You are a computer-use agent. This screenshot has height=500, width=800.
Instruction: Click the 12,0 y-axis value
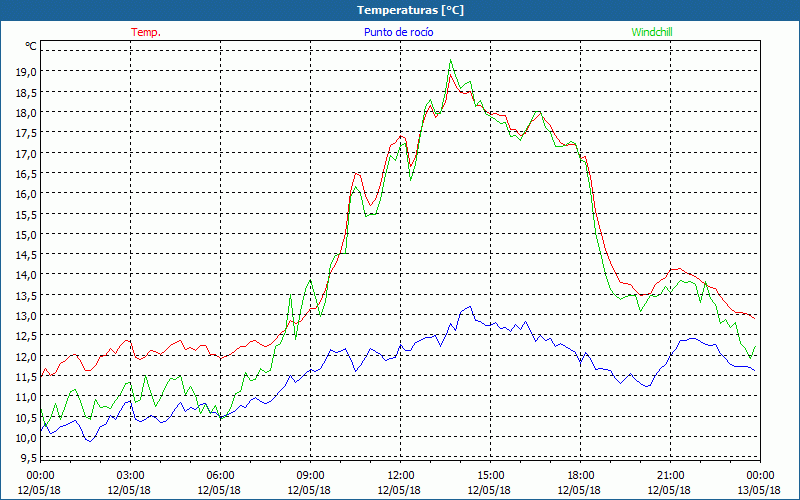(x=26, y=356)
